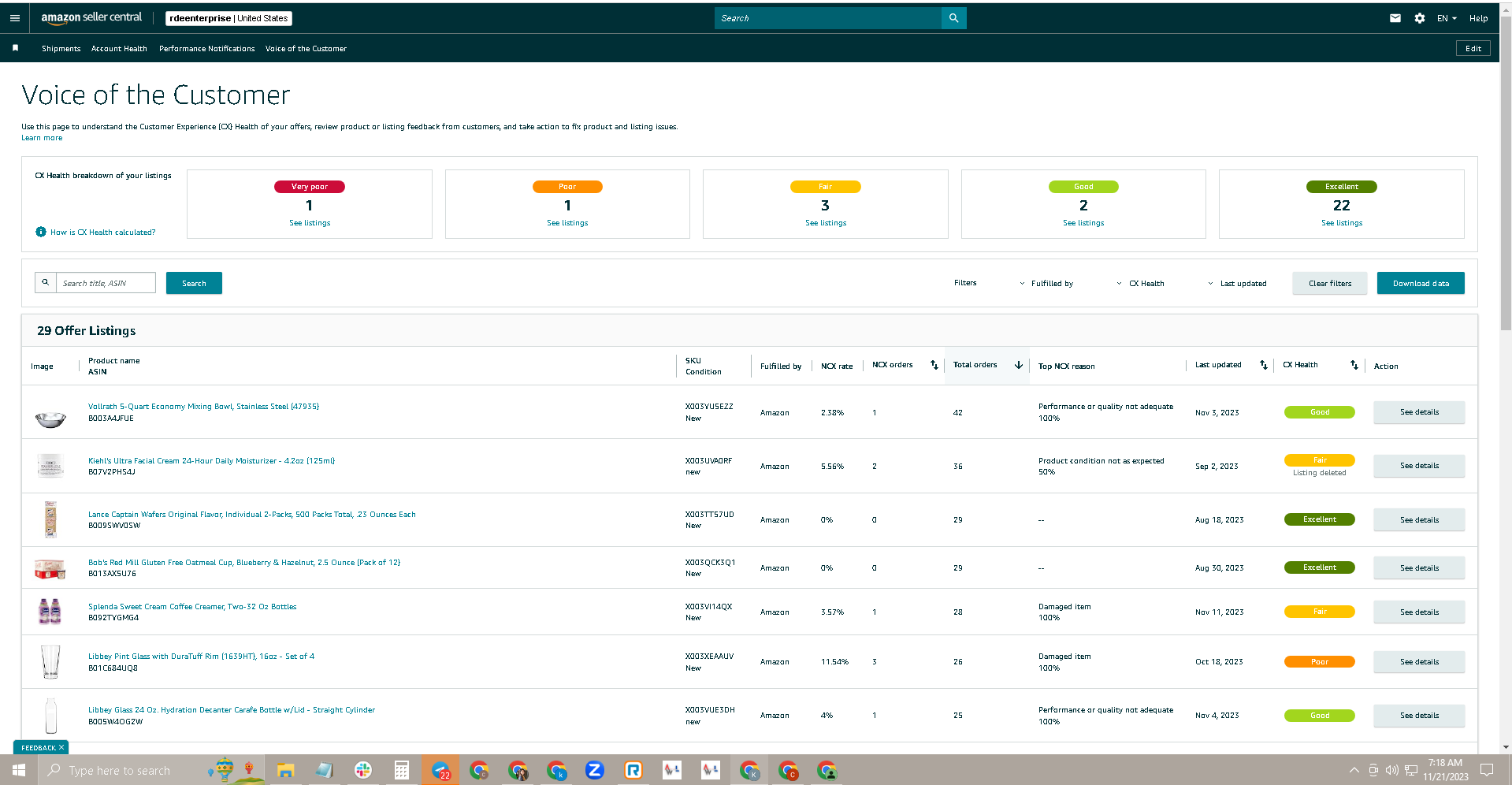Viewport: 1512px width, 785px height.
Task: Open Performance Notifications in favorites bar
Action: [x=206, y=48]
